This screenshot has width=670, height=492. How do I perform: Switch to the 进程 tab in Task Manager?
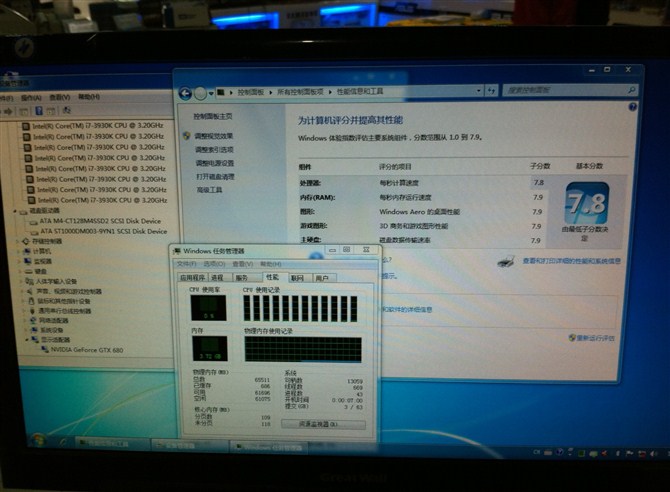[x=218, y=278]
